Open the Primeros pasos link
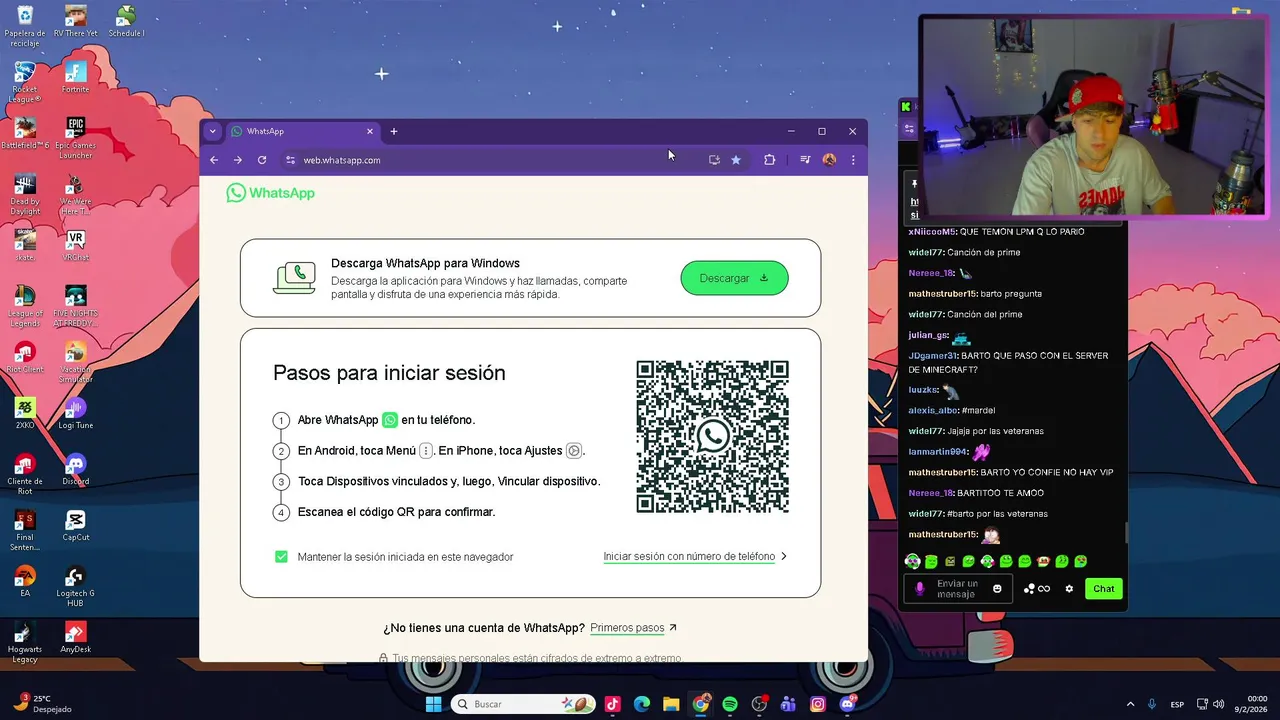Screen dimensions: 1280x720 pyautogui.click(x=627, y=628)
